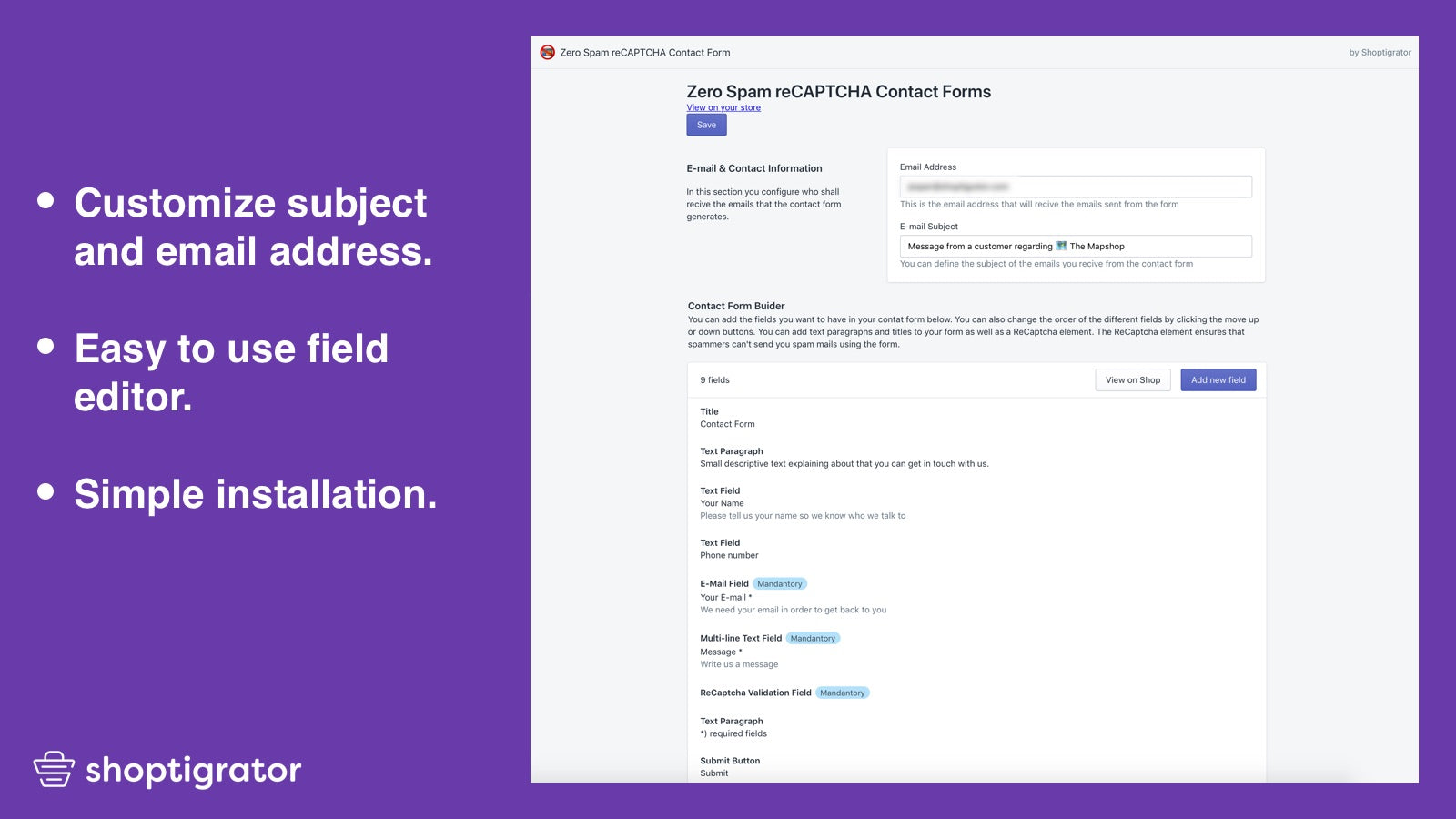This screenshot has width=1456, height=819.
Task: Click the map emoji in the E-mail Subject
Action: (1061, 246)
